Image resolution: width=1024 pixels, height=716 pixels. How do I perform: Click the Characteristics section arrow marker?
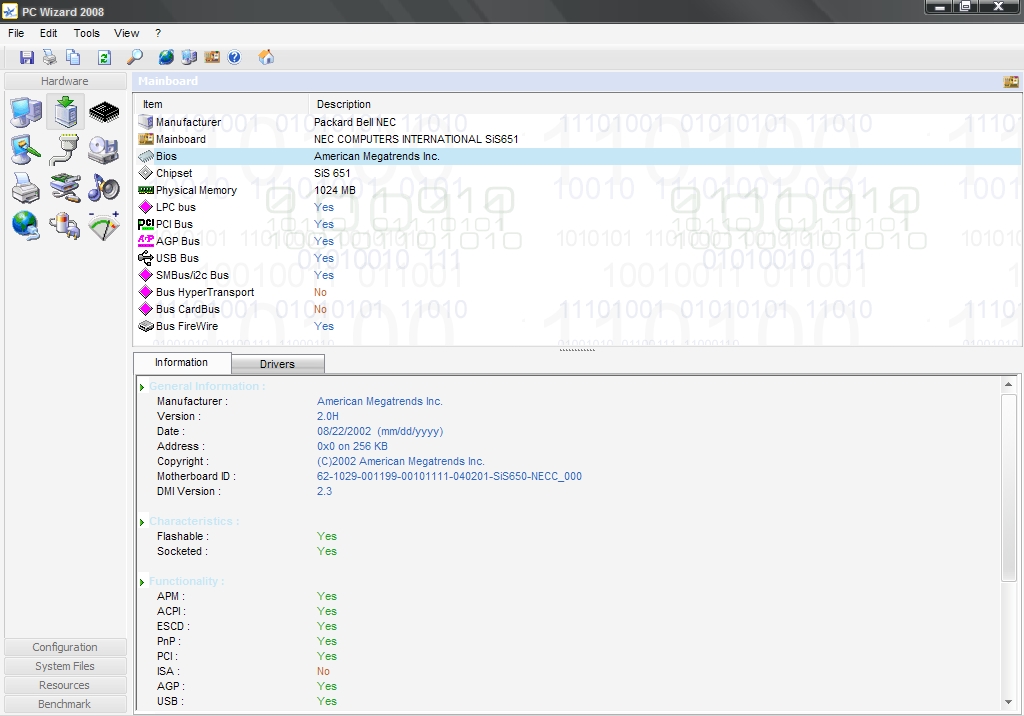coord(142,522)
